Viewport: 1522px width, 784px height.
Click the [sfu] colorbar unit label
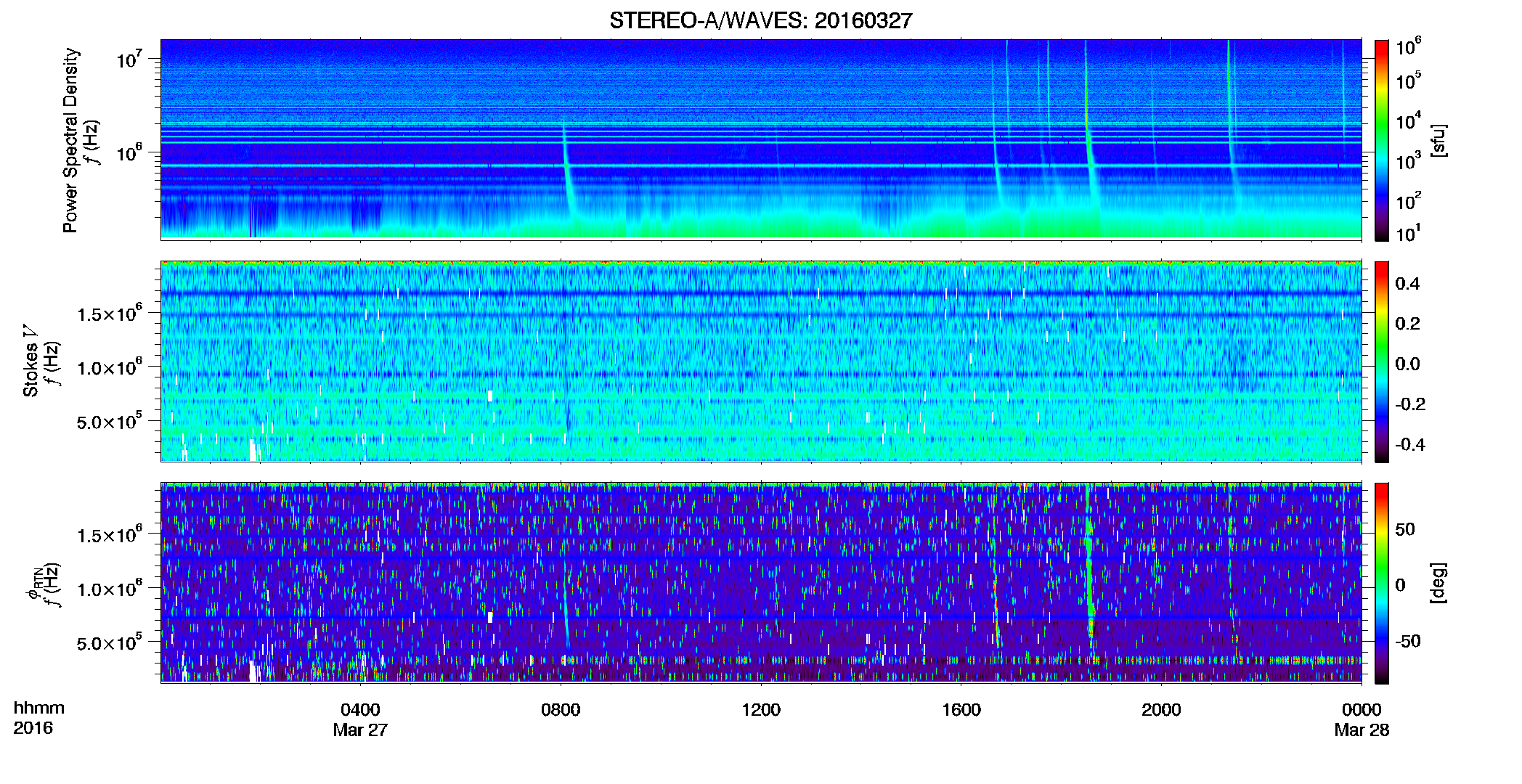click(x=1438, y=140)
